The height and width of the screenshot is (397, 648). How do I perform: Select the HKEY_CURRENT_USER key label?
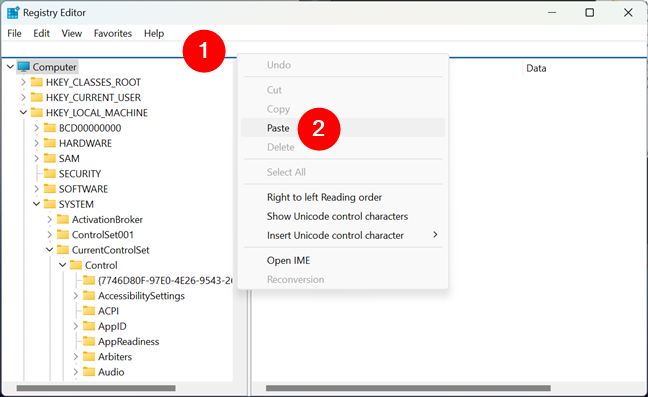pos(93,97)
